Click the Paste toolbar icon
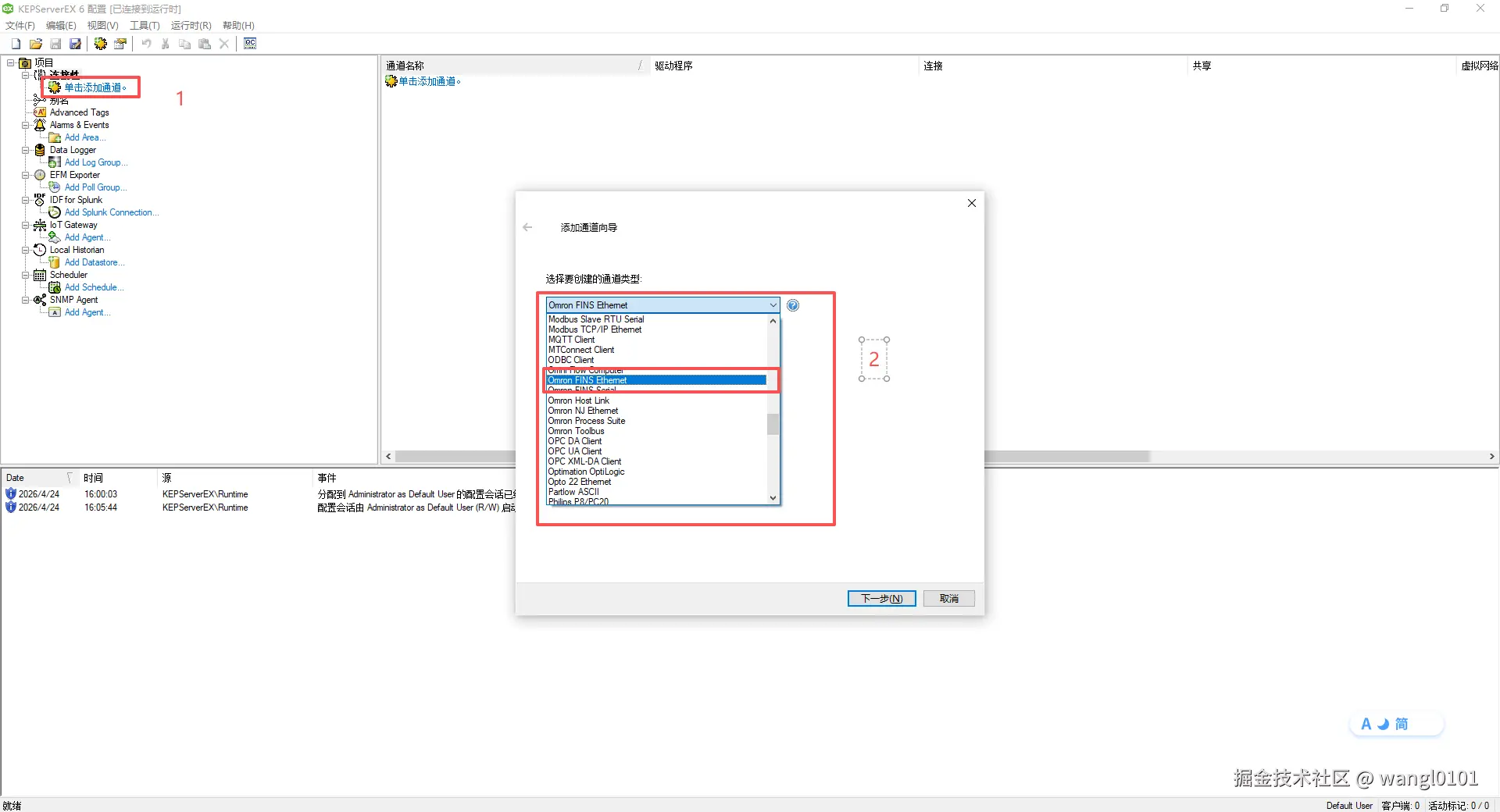This screenshot has height=812, width=1500. (x=205, y=44)
